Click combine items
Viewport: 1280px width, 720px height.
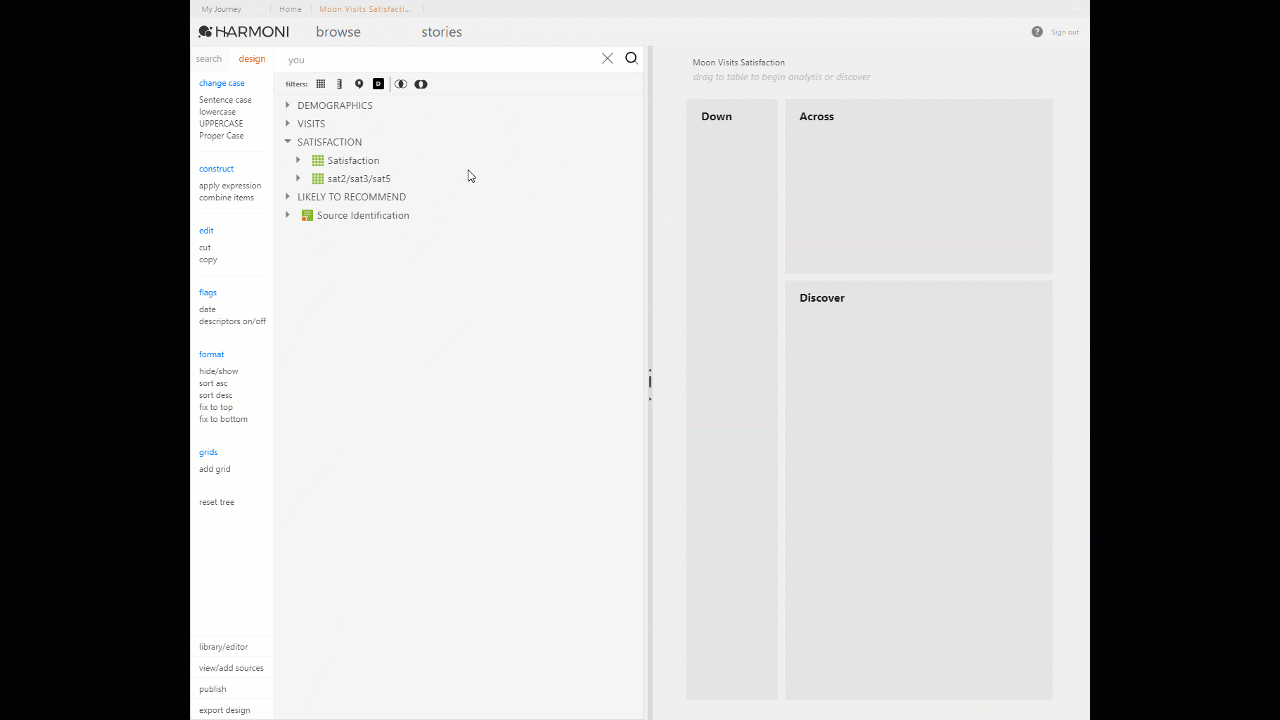(226, 198)
